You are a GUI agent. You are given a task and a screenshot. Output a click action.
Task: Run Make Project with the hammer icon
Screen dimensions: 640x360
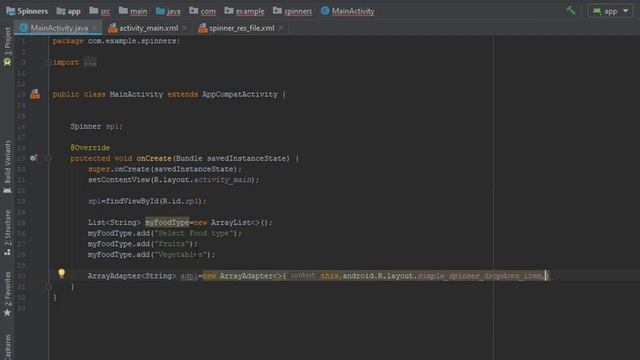point(571,10)
